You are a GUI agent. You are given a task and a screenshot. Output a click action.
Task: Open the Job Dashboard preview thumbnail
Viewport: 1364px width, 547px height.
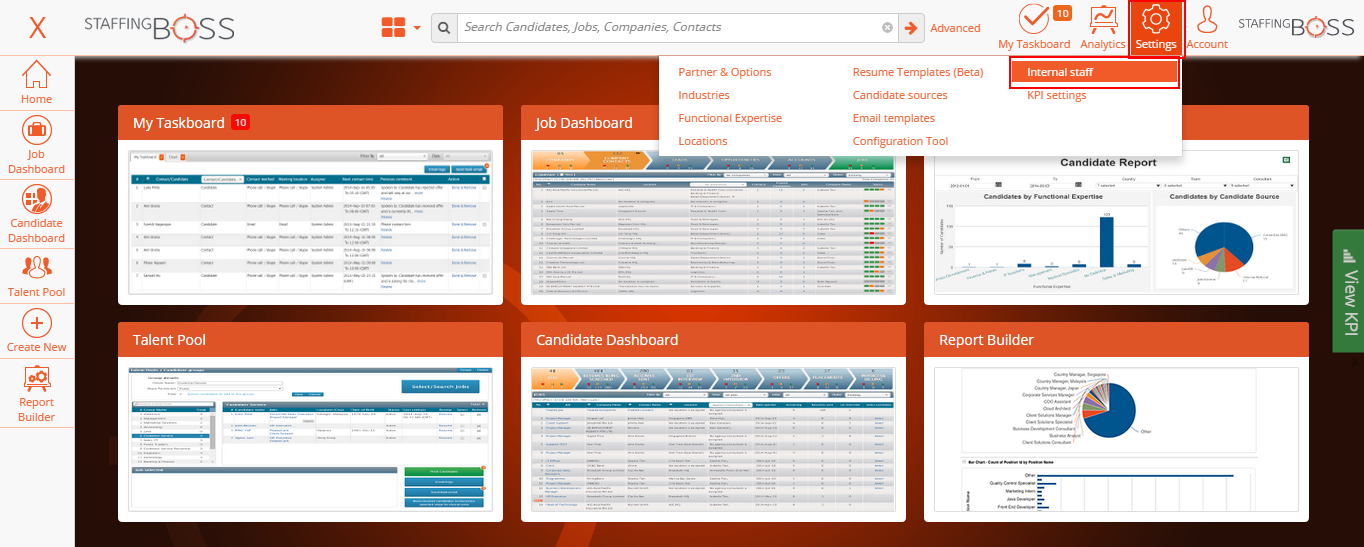point(714,222)
